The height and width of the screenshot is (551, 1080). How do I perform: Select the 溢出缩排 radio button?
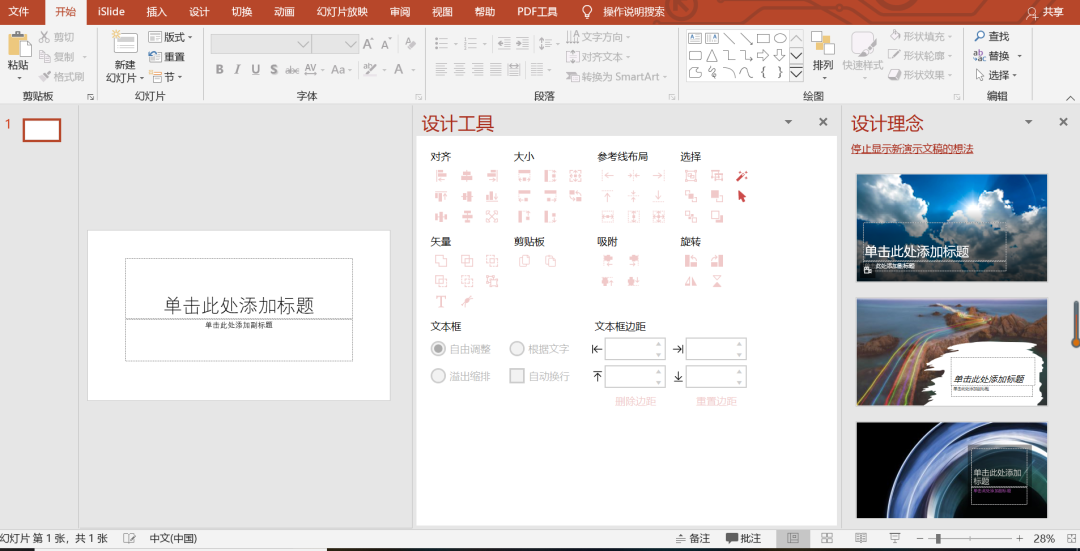(x=438, y=376)
